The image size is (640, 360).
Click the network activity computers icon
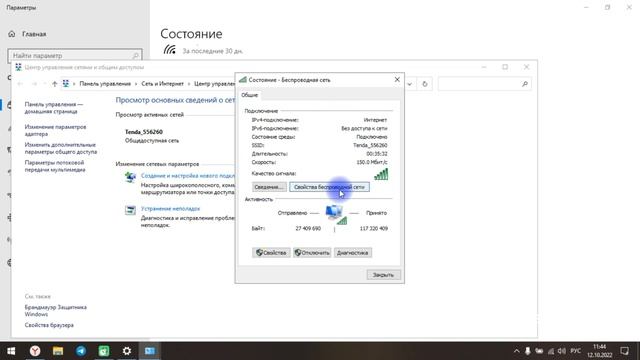pos(336,215)
